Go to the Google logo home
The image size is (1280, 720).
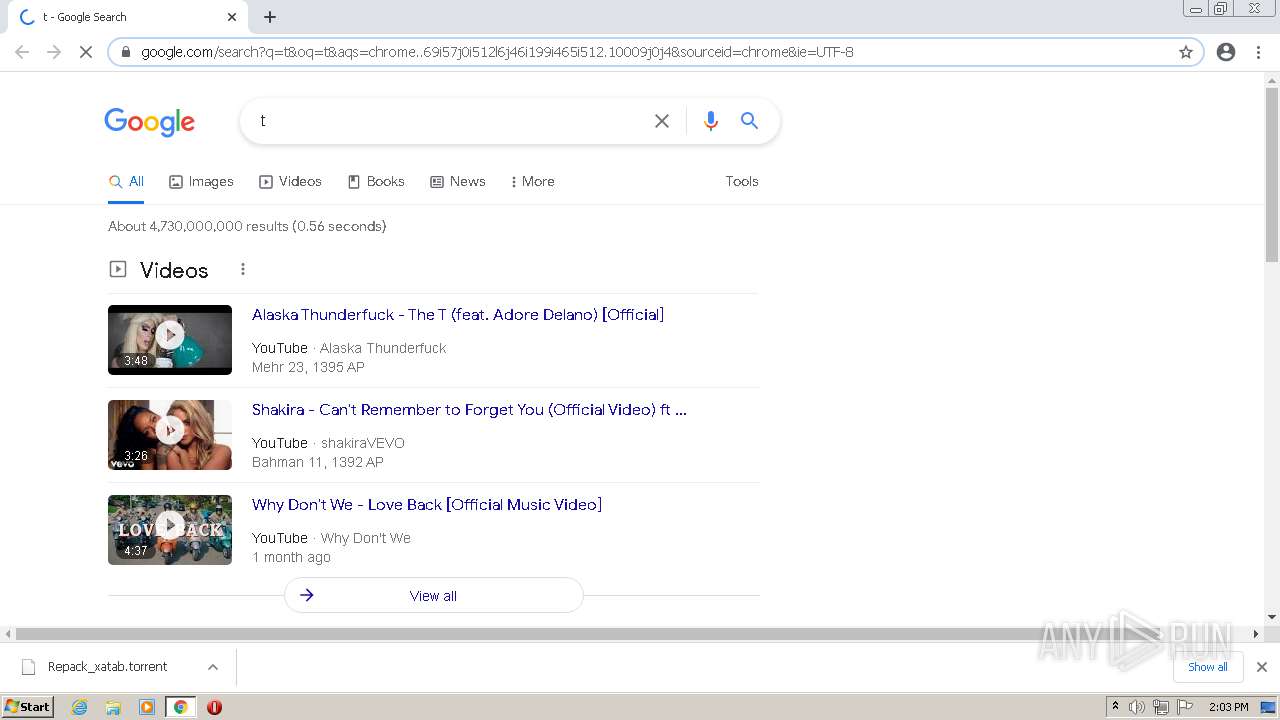pos(150,122)
